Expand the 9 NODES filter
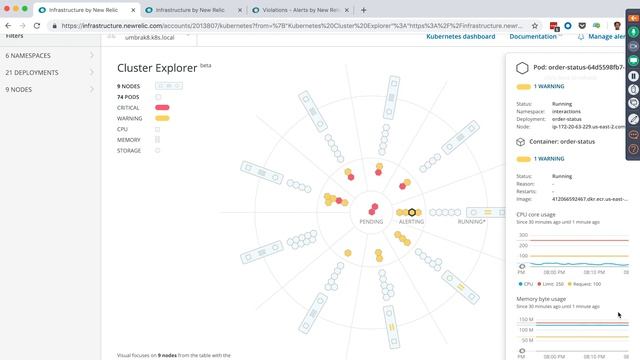This screenshot has width=640, height=360. (x=49, y=89)
